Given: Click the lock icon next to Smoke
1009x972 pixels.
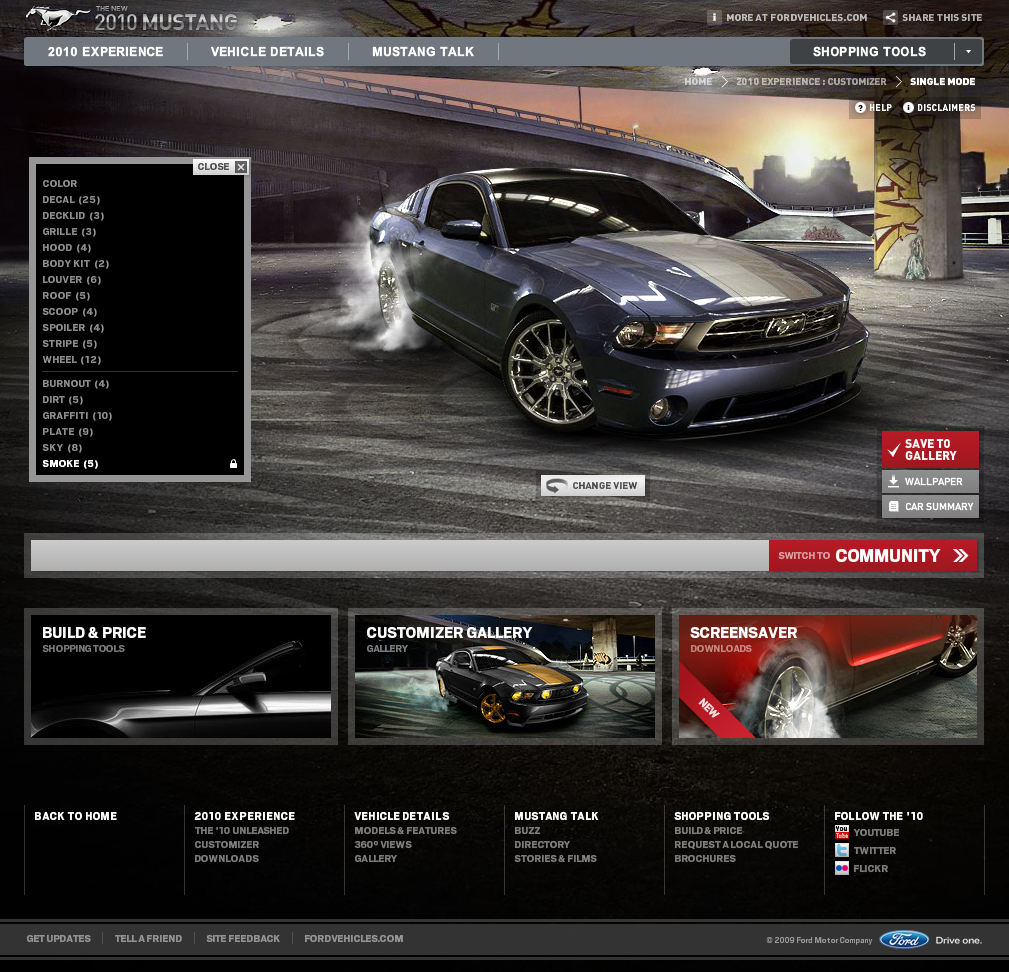Looking at the screenshot, I should [234, 464].
